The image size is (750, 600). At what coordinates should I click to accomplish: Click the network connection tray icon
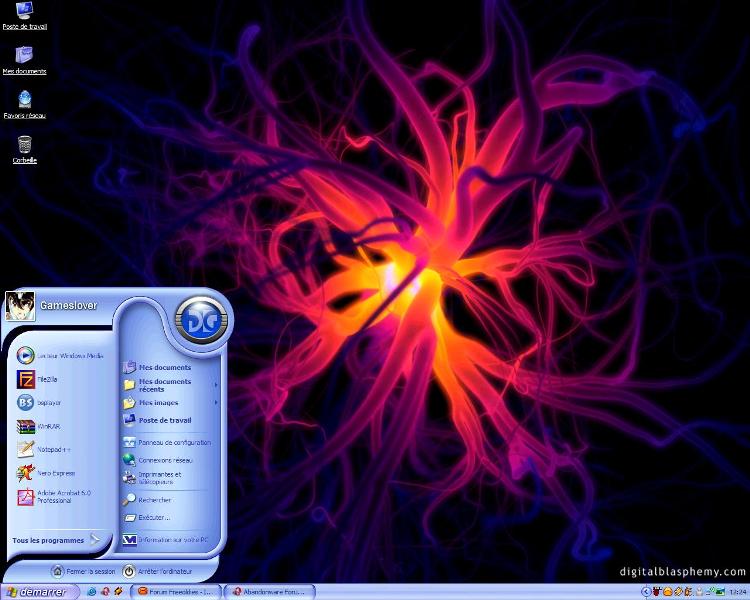click(710, 591)
